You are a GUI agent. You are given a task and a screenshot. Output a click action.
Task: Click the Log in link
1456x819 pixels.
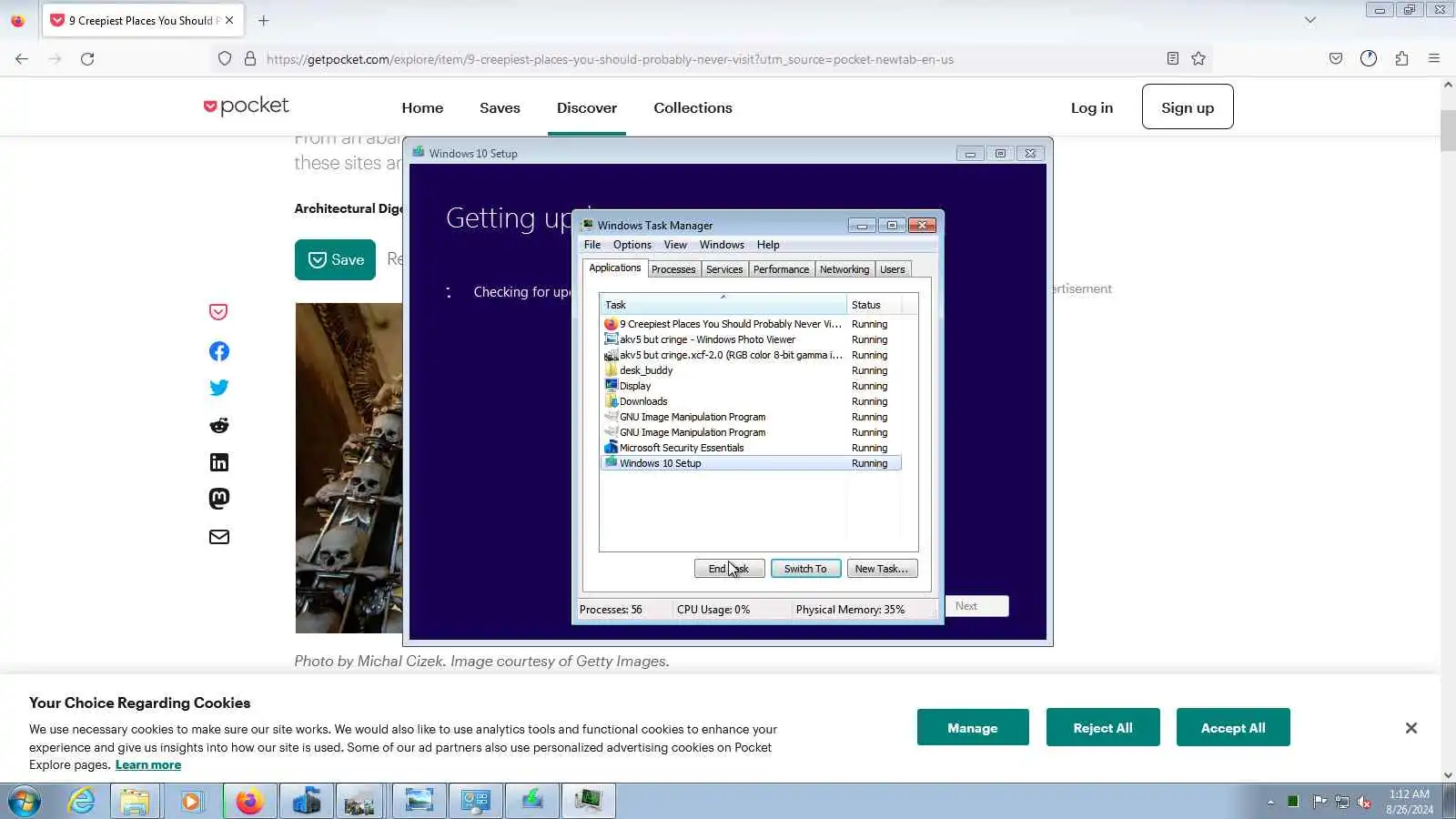[1092, 107]
